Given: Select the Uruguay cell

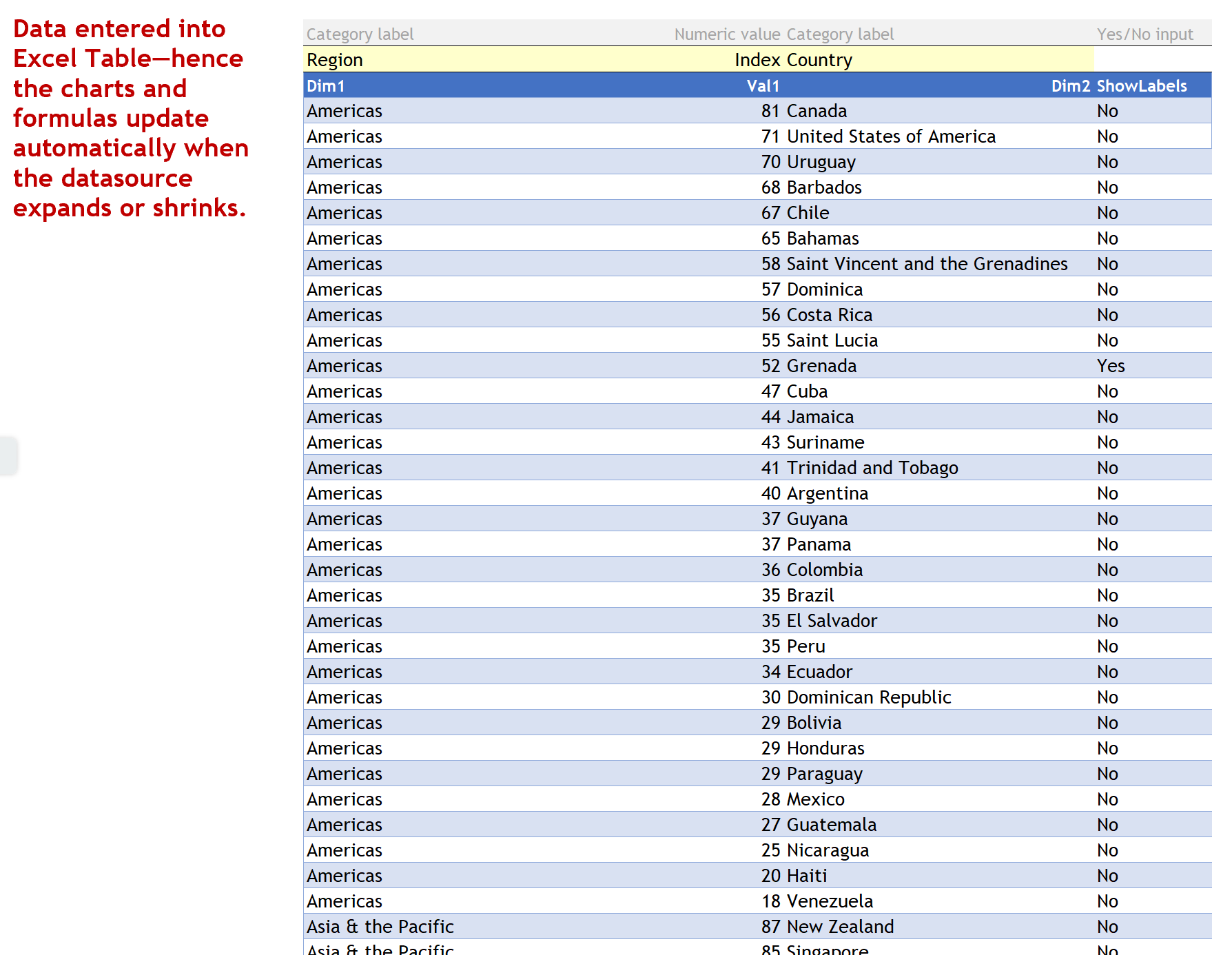Looking at the screenshot, I should (x=938, y=162).
